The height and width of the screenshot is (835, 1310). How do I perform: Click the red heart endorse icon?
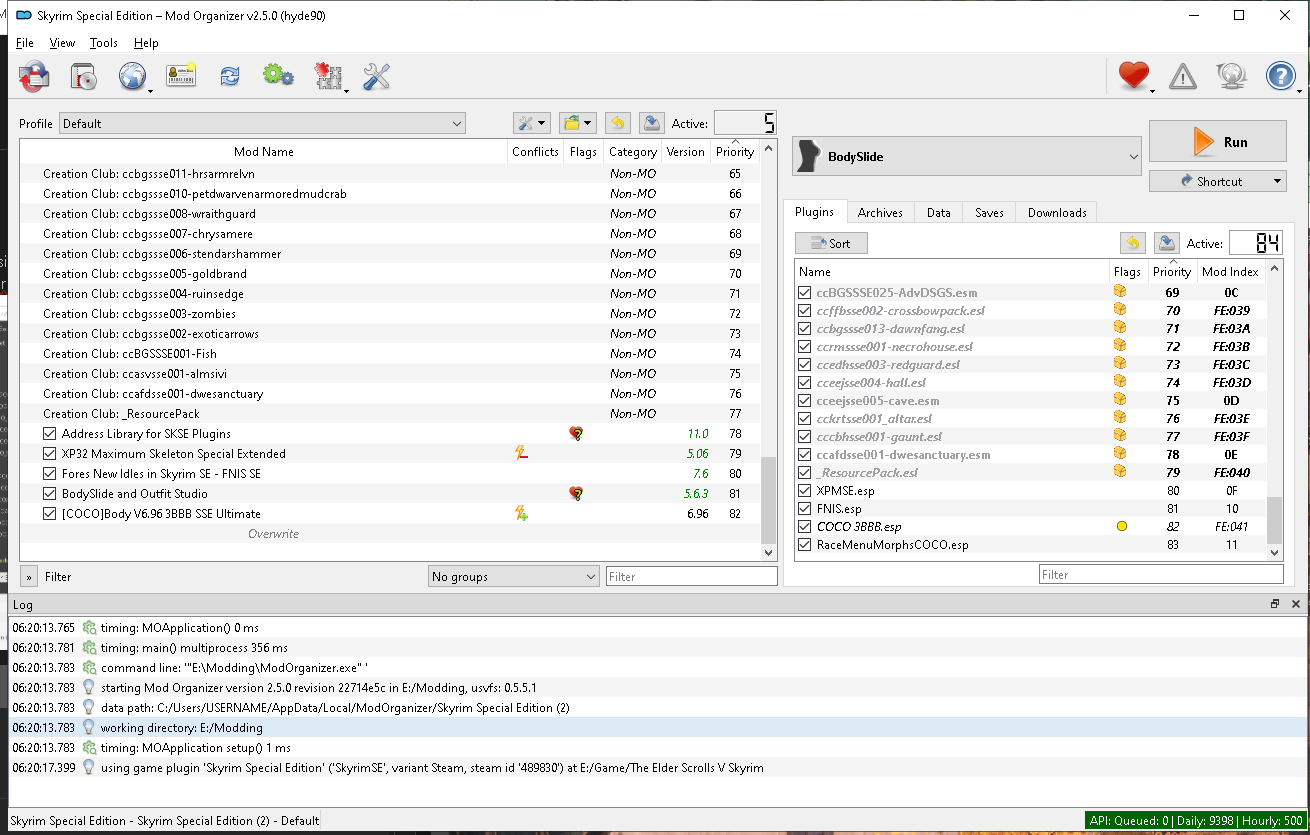tap(1133, 76)
